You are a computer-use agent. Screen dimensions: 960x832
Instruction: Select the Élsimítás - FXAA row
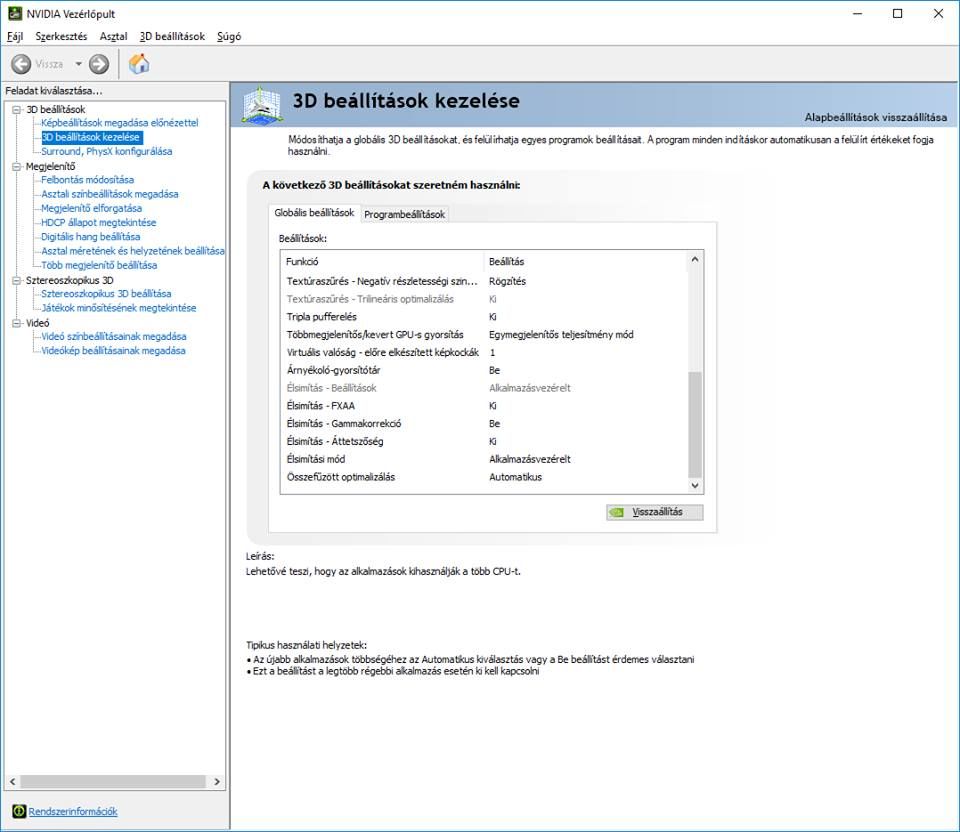coord(484,405)
